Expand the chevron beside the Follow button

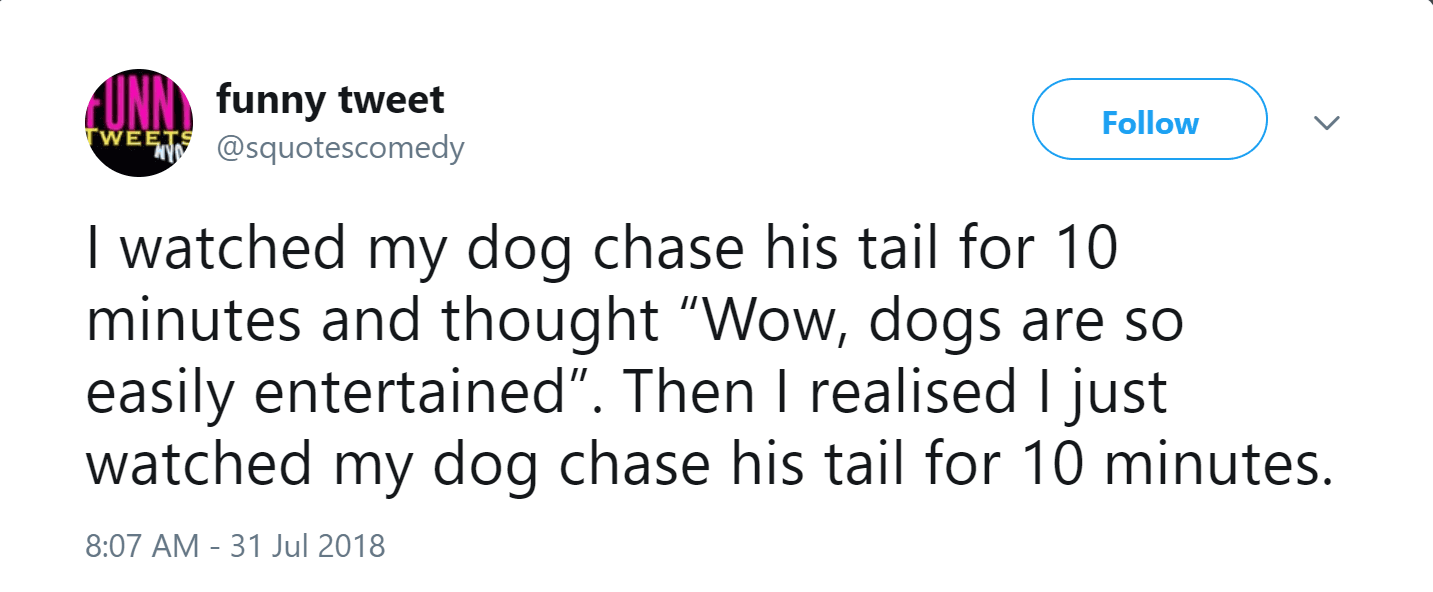point(1327,122)
